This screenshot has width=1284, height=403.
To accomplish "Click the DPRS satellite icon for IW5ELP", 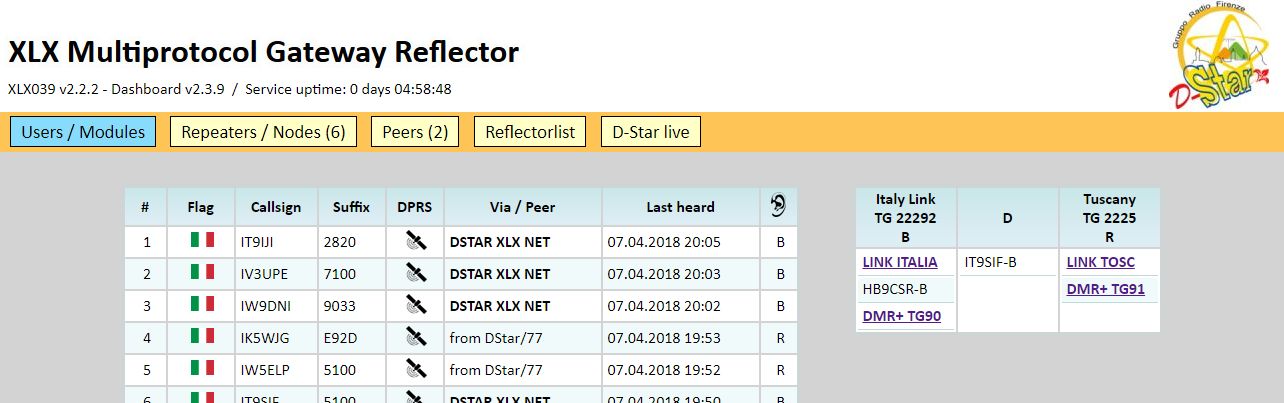I will pos(414,370).
